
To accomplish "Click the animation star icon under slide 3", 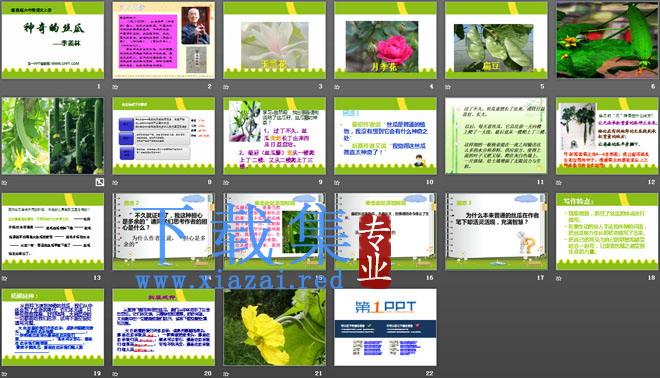I will point(226,87).
